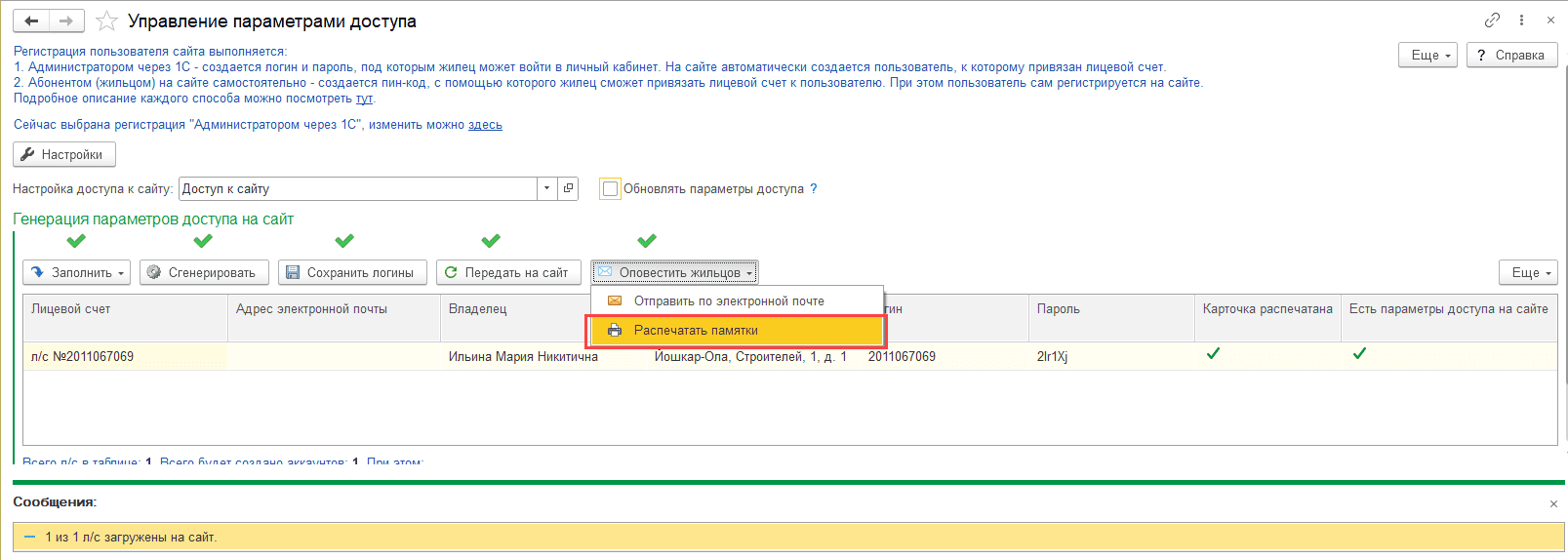Expand the Доступ к сайту dropdown arrow
This screenshot has height=560, width=1568.
[546, 188]
